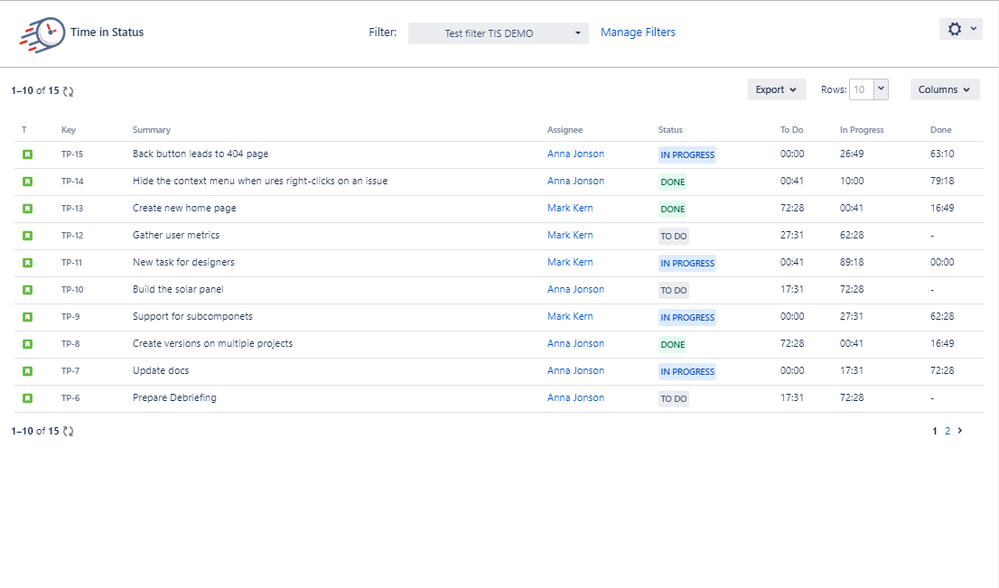
Task: Expand the Columns dropdown
Action: point(944,90)
